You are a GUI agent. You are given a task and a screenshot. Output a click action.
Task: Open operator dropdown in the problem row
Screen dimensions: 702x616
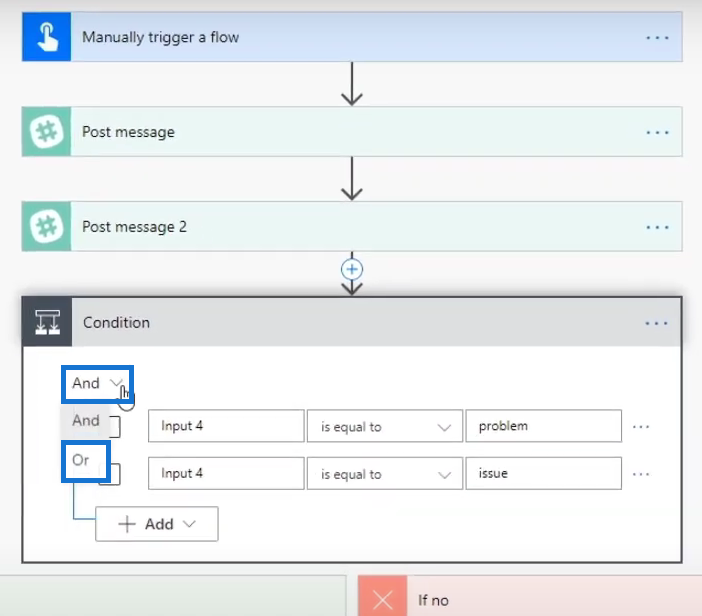pyautogui.click(x=385, y=426)
